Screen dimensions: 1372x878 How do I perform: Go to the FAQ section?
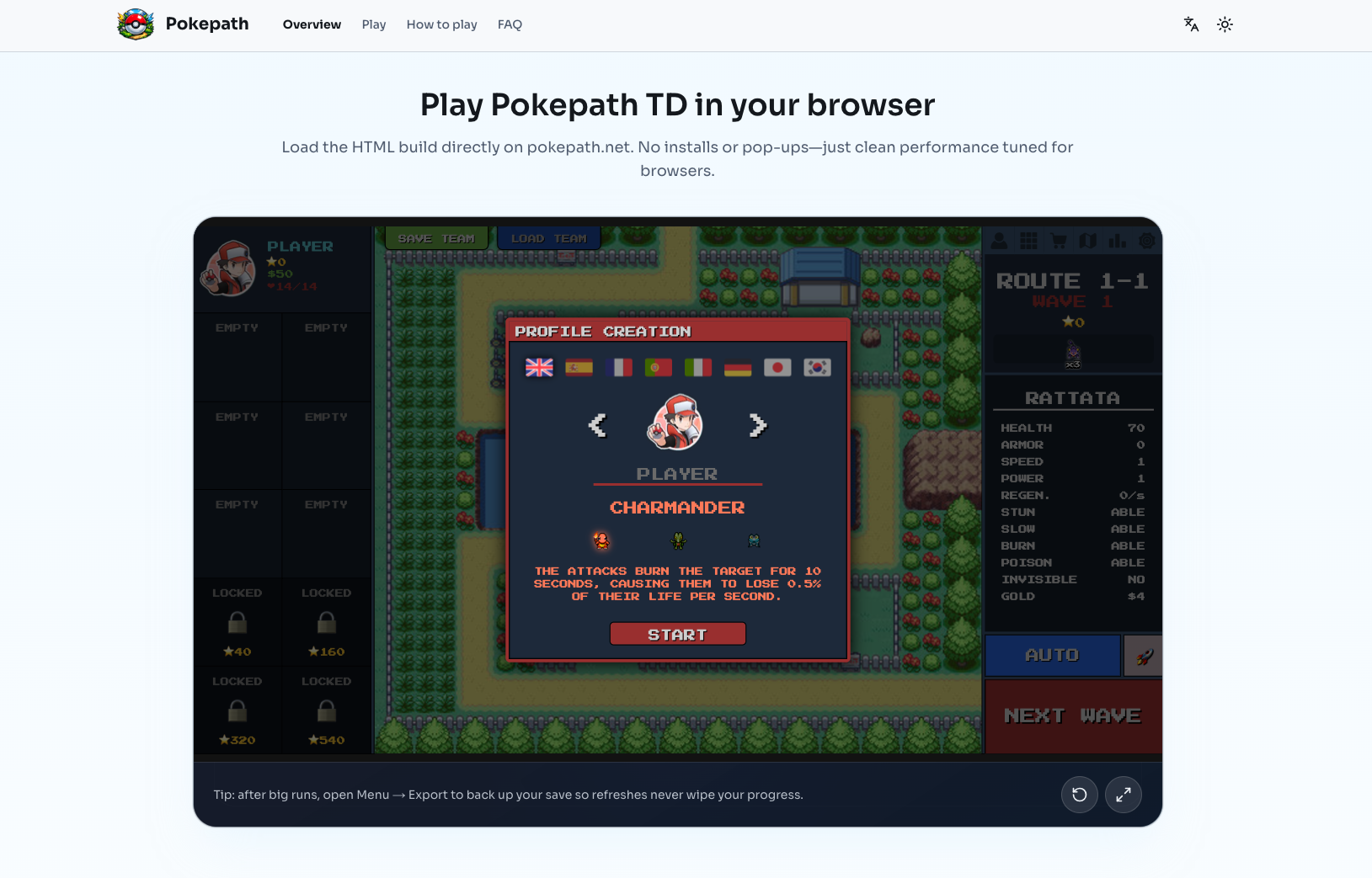tap(510, 24)
